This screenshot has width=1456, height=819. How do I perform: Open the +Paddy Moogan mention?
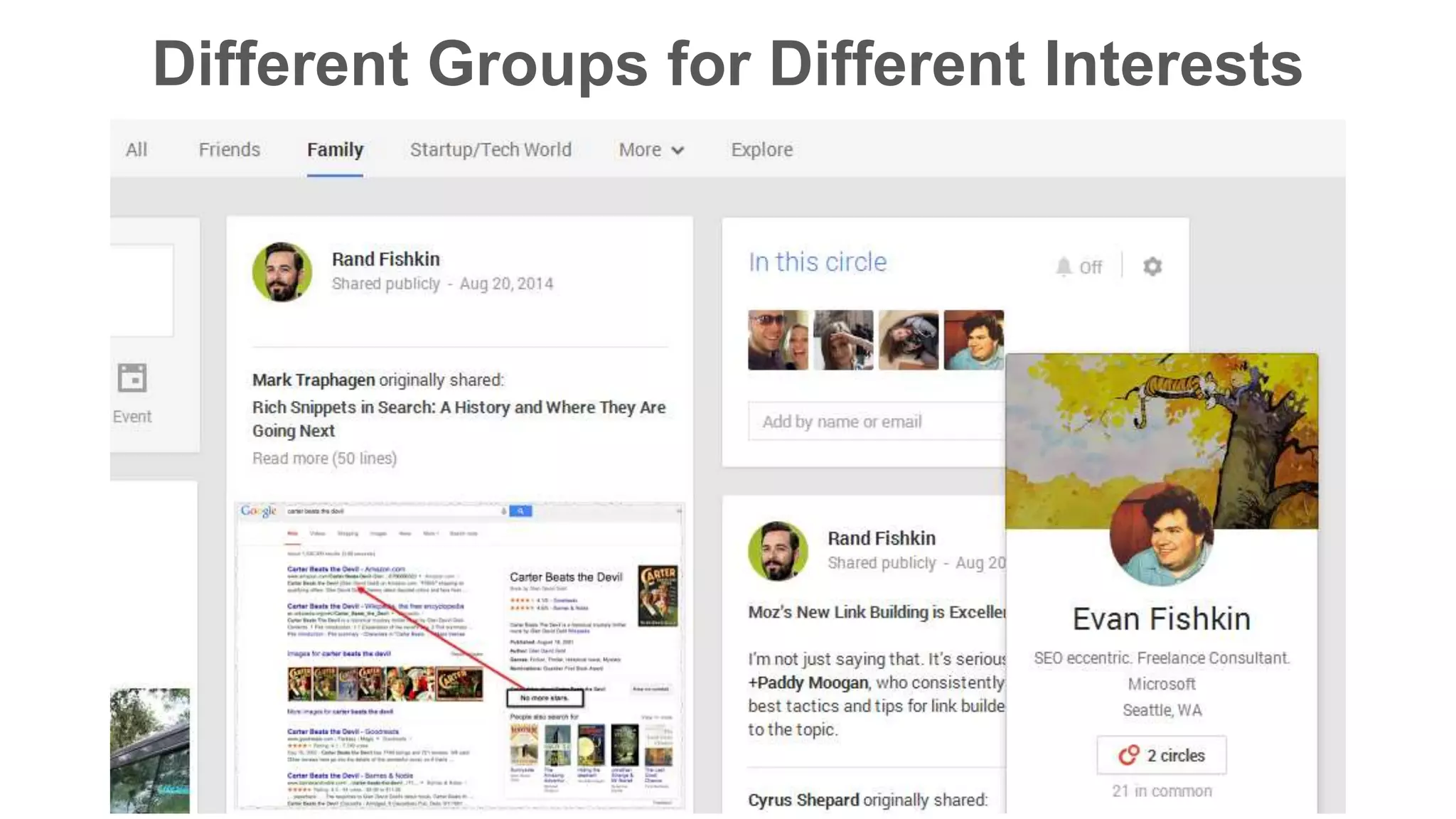pos(808,682)
